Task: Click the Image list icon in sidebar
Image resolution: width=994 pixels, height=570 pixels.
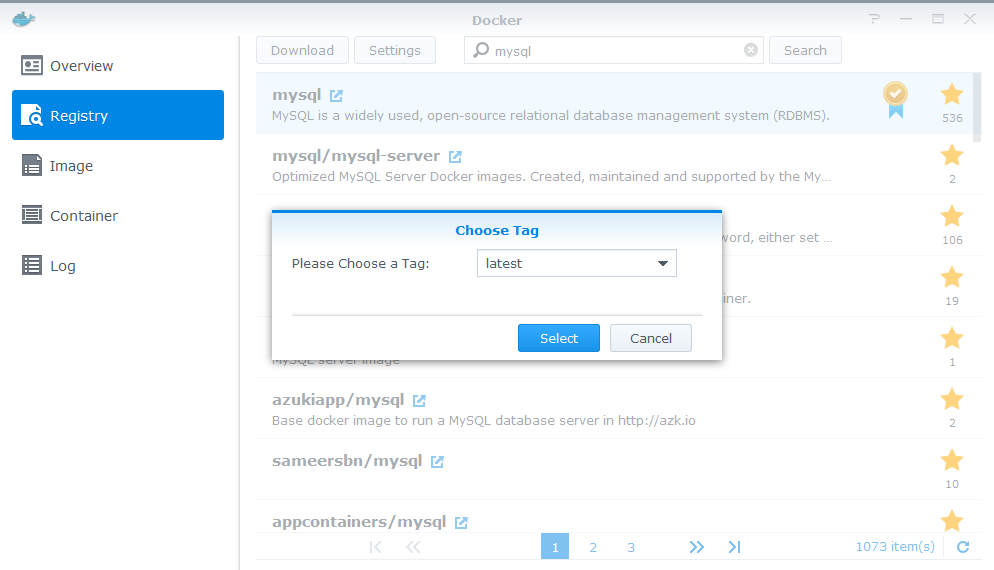Action: 32,165
